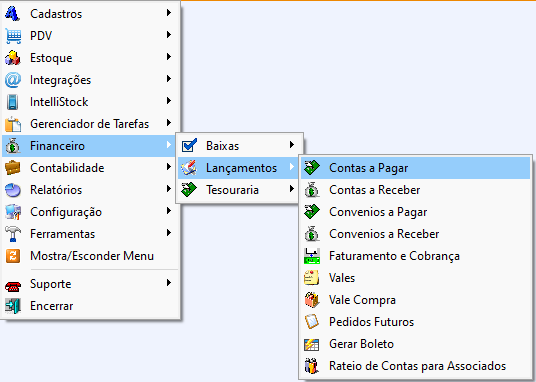Expand the Gerenciador de Tarefas submenu arrow

pyautogui.click(x=169, y=123)
